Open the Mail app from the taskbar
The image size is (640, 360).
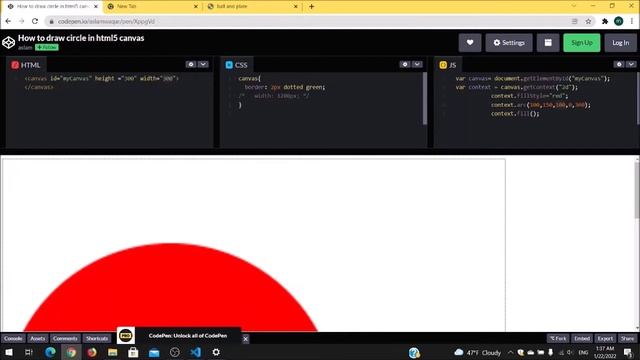click(x=154, y=352)
